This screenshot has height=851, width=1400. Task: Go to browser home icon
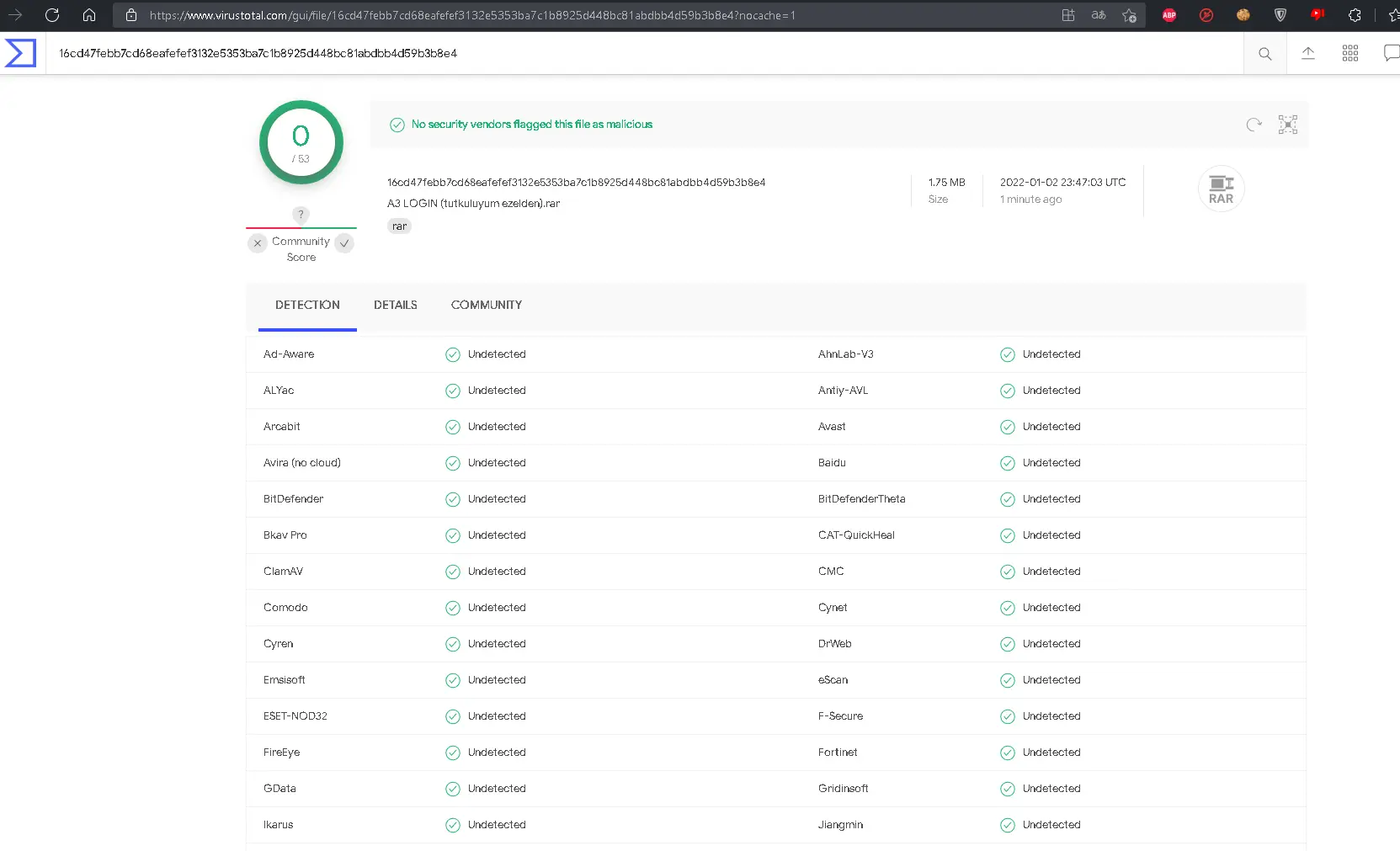click(89, 15)
